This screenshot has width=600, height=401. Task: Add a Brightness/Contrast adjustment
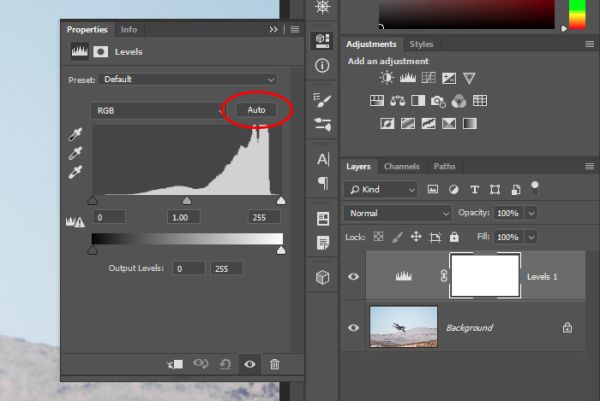click(x=386, y=78)
